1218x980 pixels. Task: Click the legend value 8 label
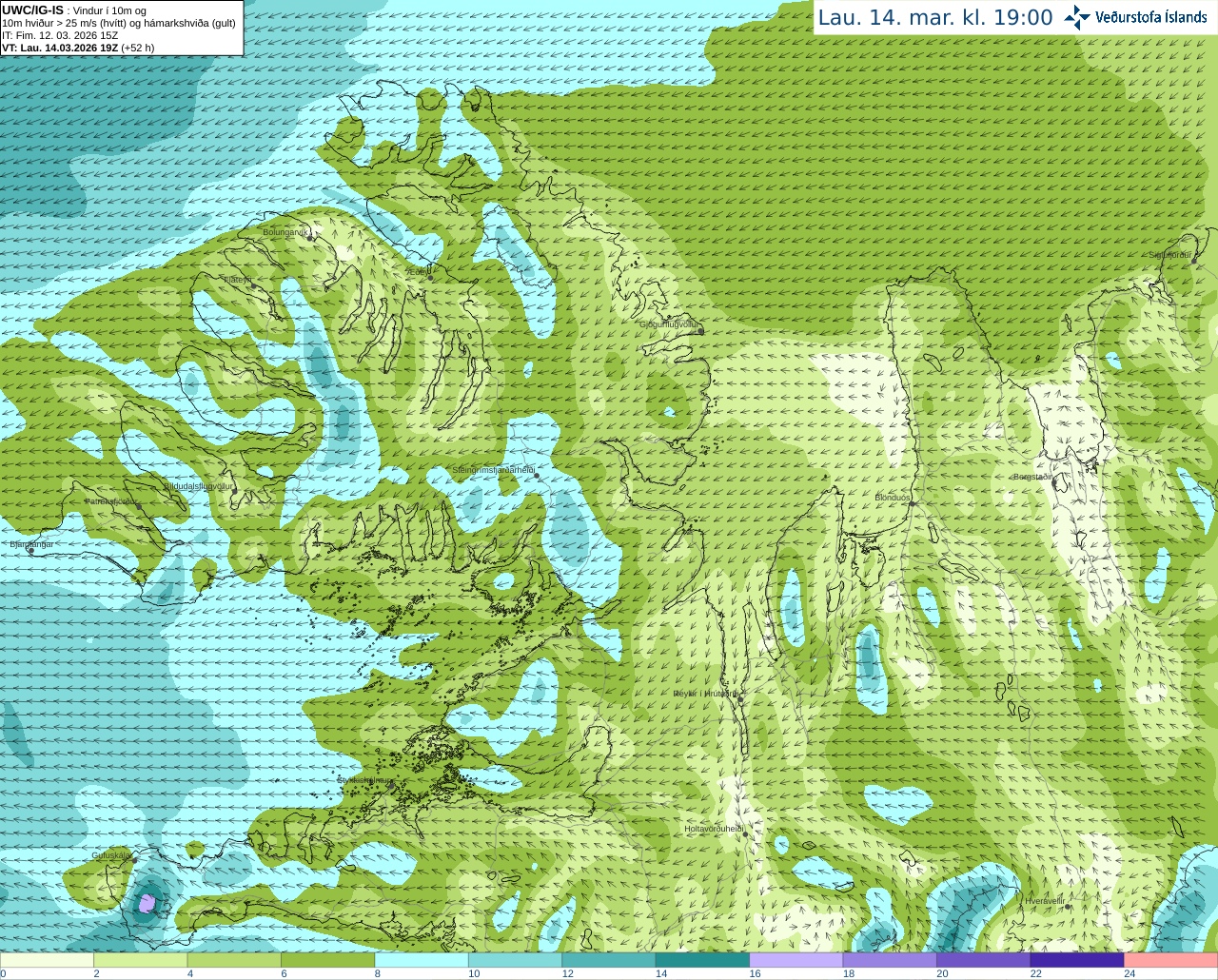click(x=378, y=973)
